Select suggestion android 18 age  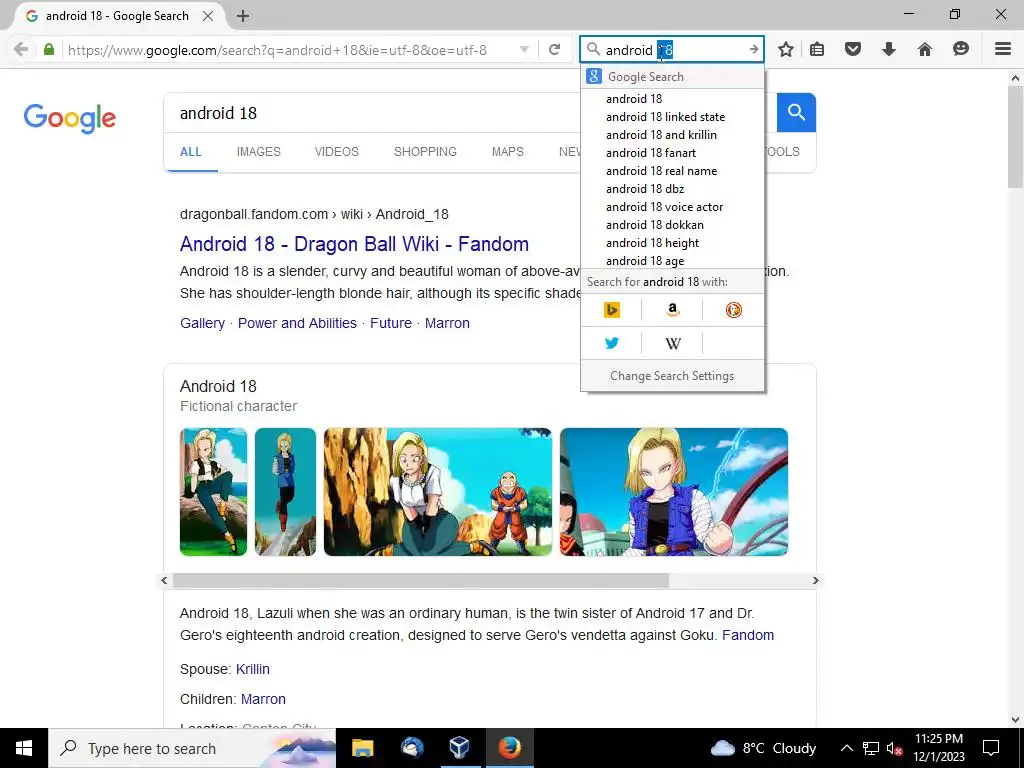[x=672, y=261]
